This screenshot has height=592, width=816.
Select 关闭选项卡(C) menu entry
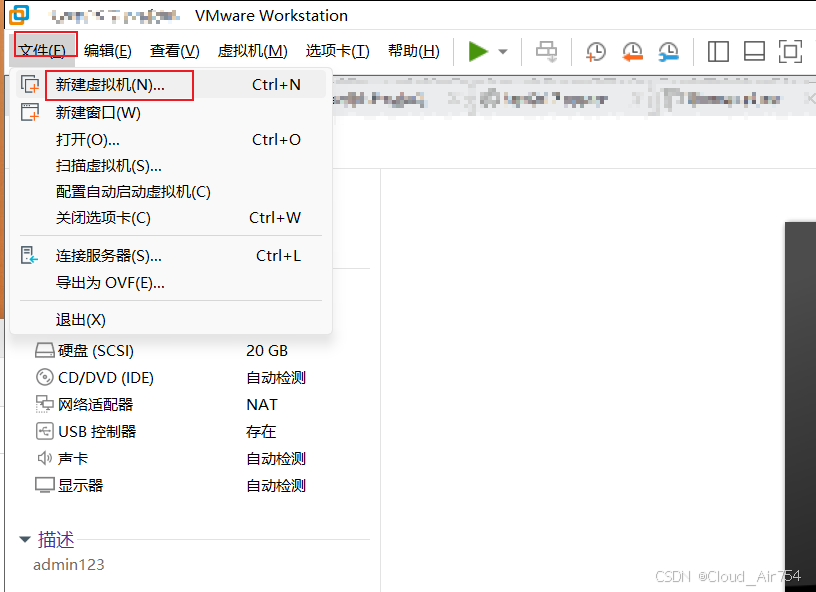171,217
